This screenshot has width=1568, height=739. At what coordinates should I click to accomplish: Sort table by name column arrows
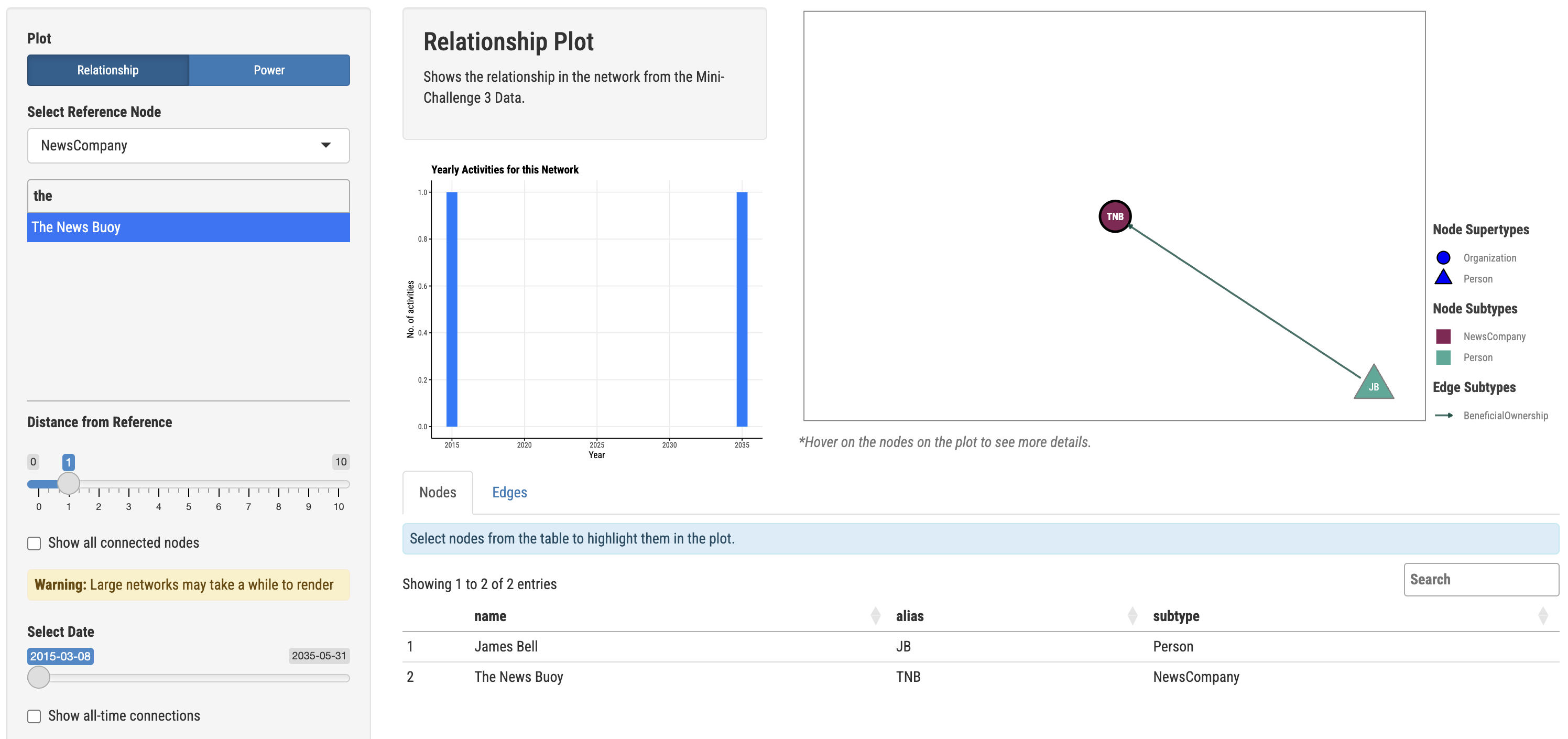point(875,616)
